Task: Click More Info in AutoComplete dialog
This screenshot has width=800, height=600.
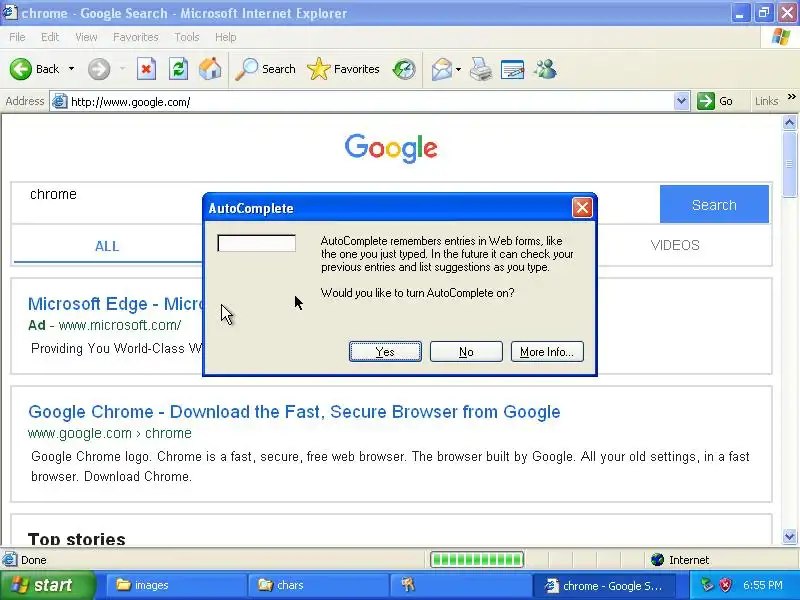Action: [x=547, y=352]
